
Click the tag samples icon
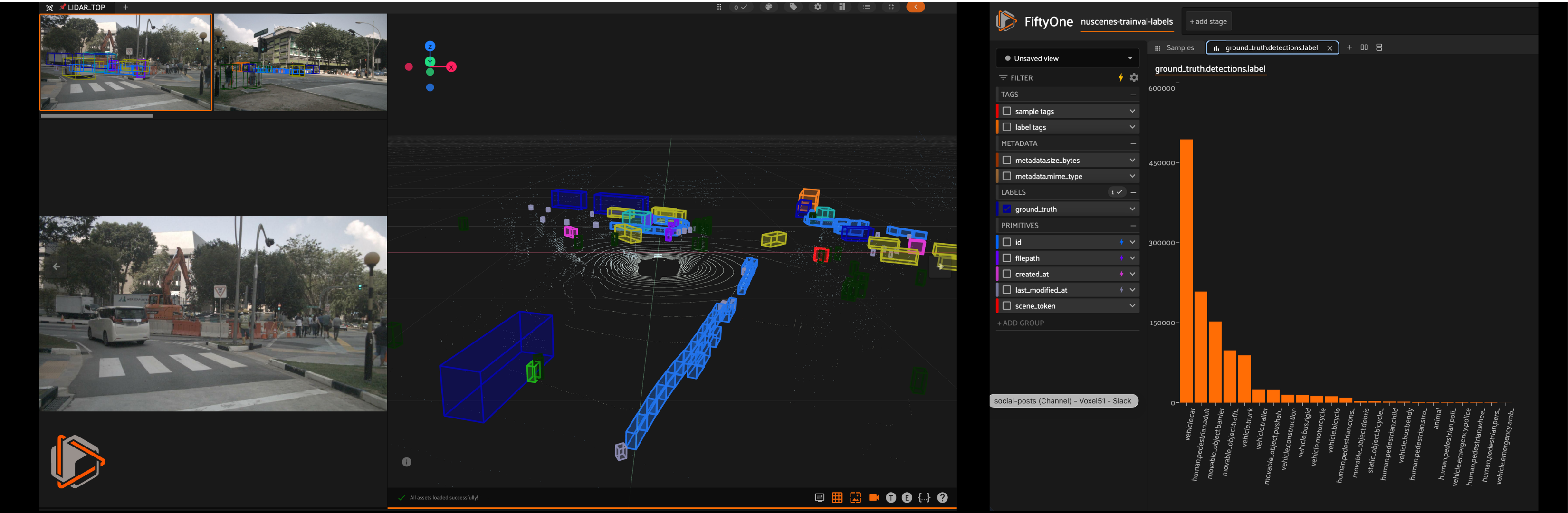[x=793, y=7]
